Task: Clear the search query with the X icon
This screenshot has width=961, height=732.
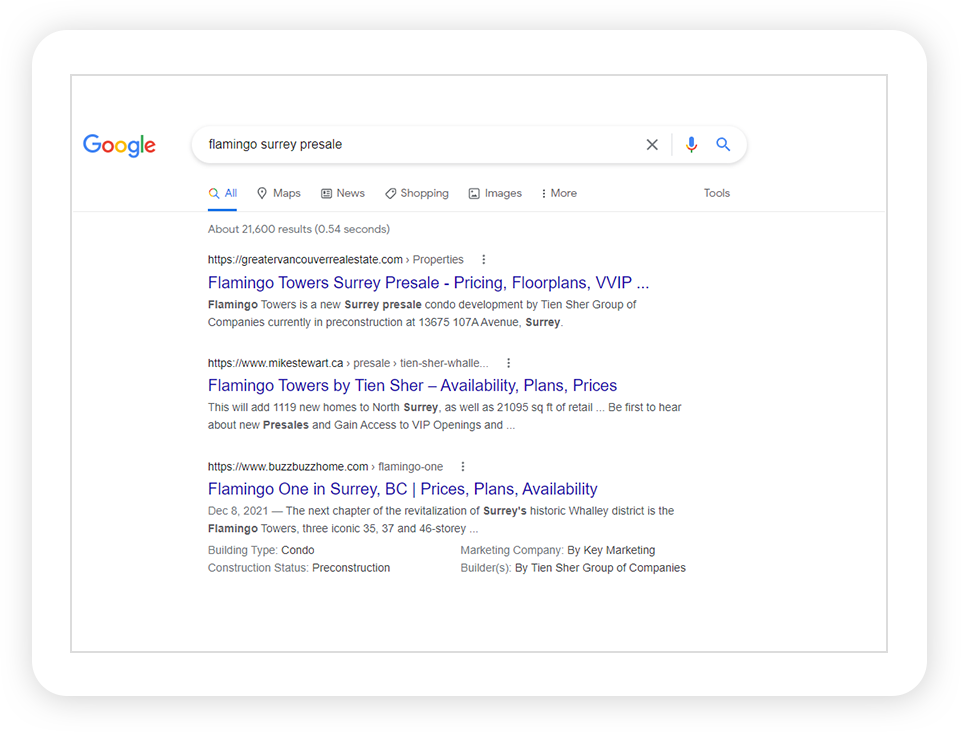Action: 652,145
